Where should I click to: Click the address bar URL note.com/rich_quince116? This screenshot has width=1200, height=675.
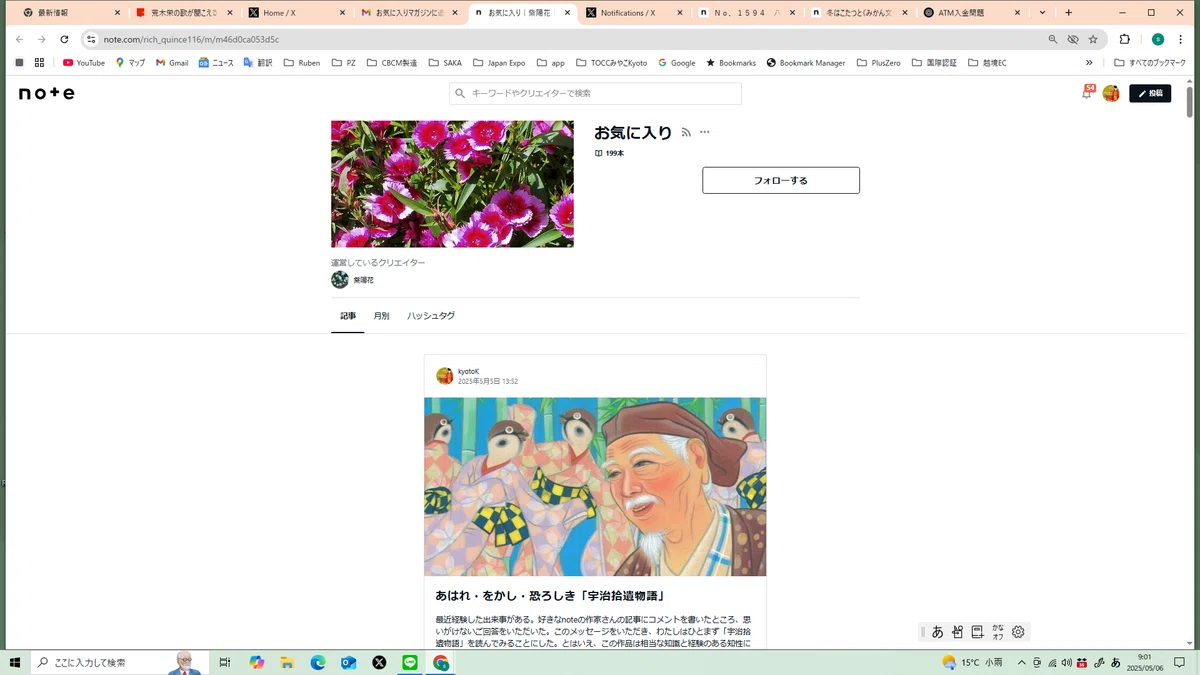tap(191, 39)
